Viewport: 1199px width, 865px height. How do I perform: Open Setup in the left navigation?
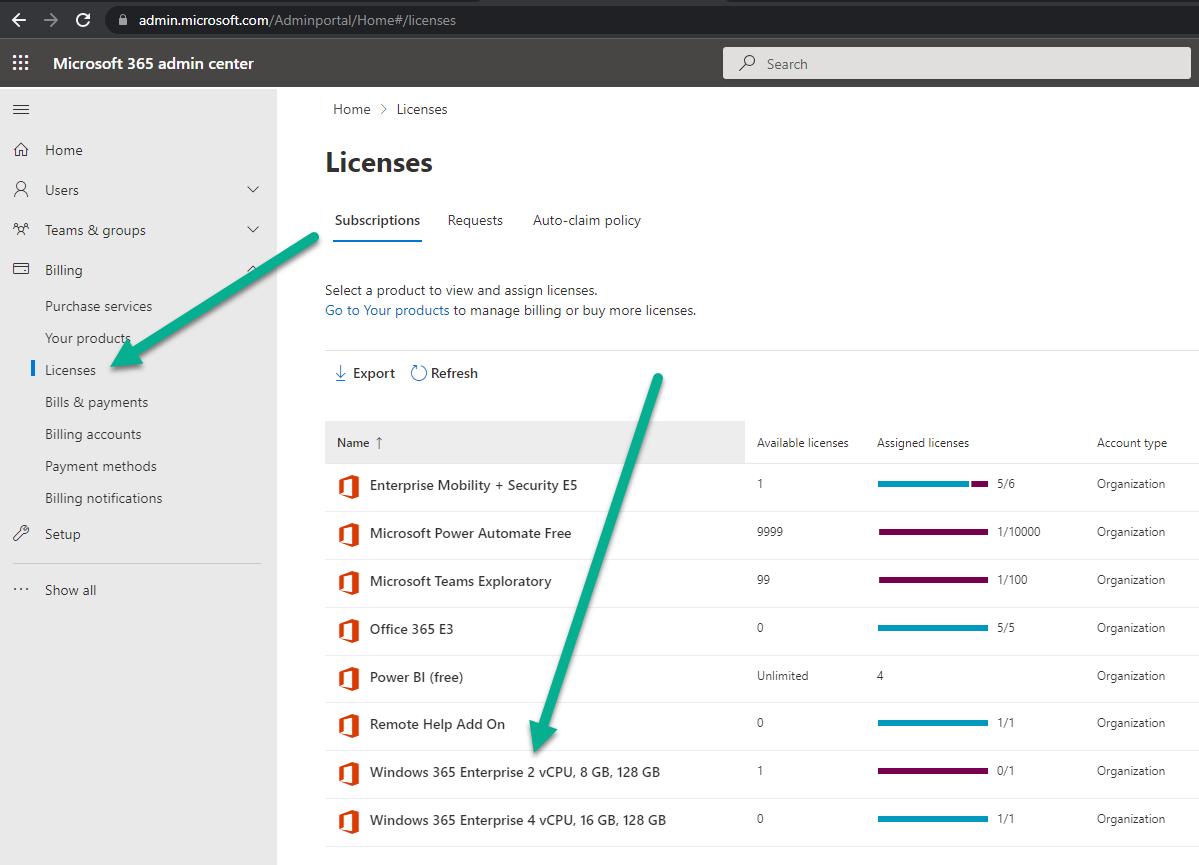[63, 534]
